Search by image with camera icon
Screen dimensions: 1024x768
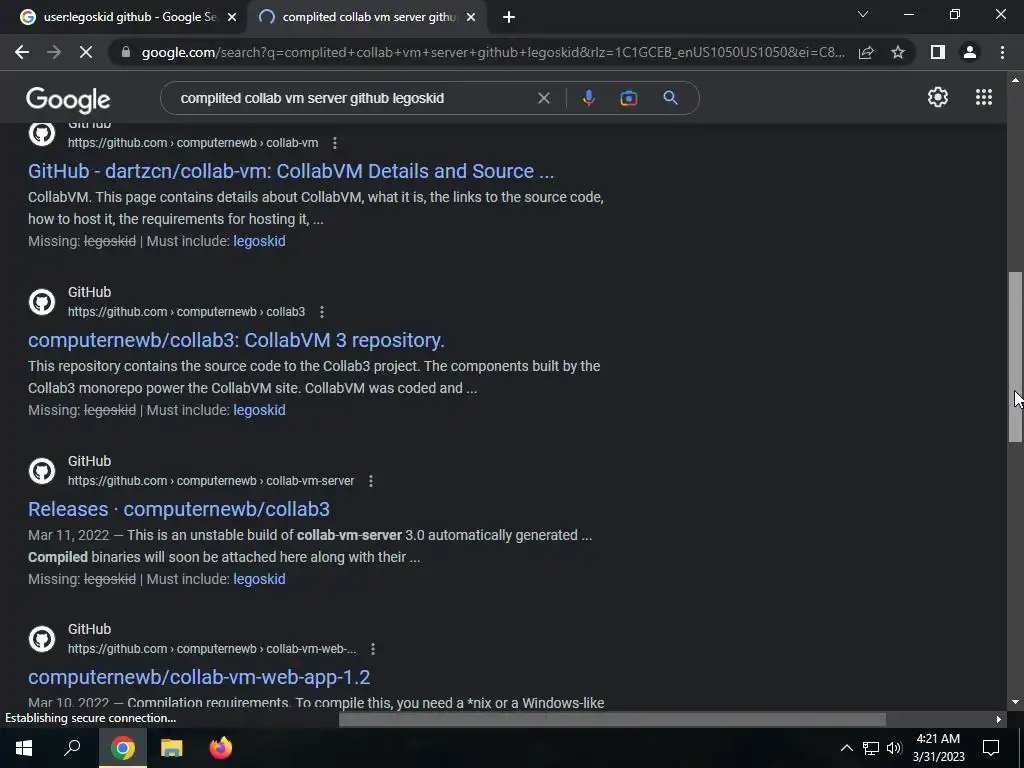628,98
